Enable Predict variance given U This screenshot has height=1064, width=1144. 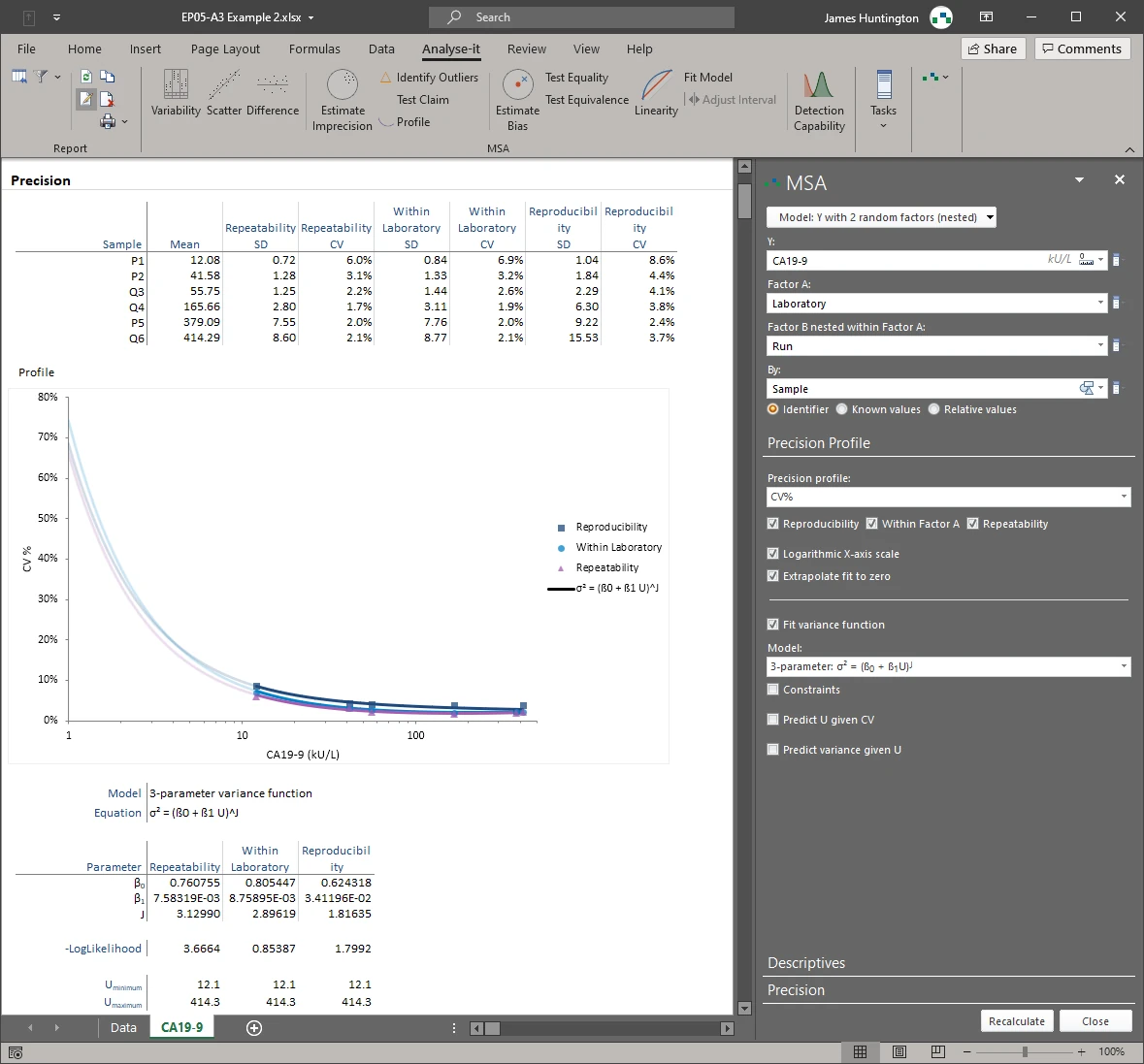[x=773, y=750]
